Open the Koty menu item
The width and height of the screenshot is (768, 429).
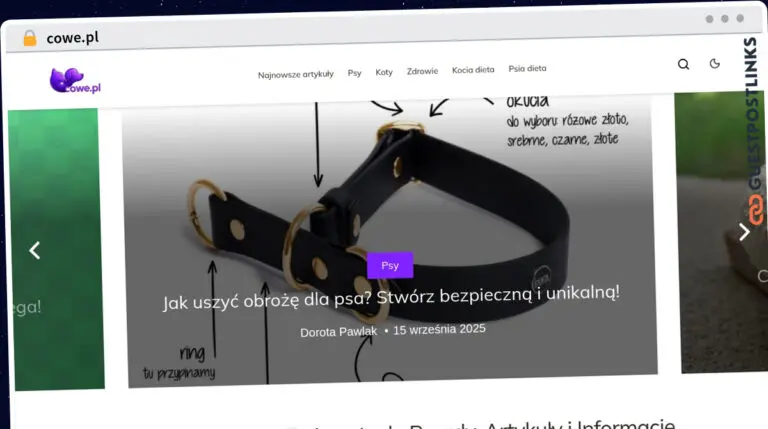(384, 72)
